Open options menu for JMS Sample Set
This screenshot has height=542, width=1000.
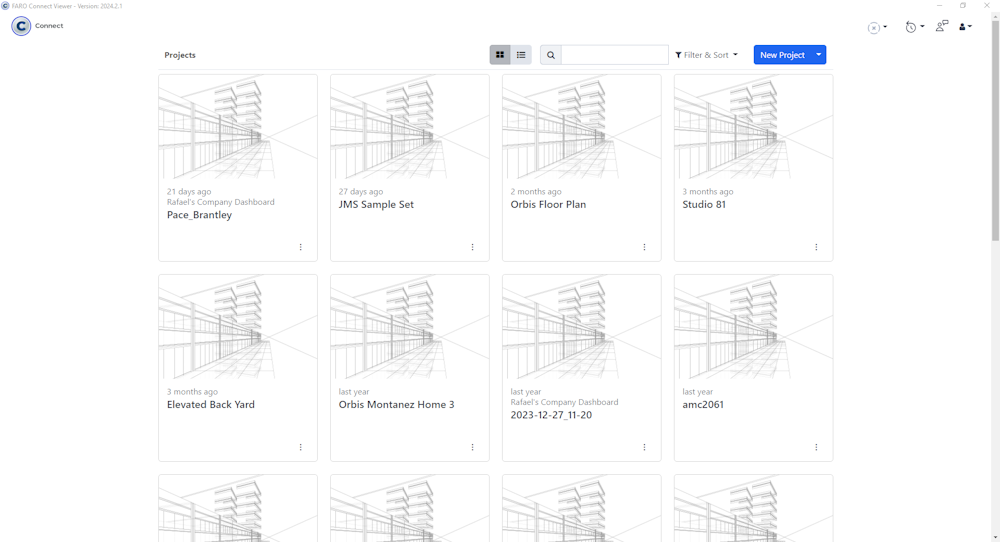tap(473, 247)
